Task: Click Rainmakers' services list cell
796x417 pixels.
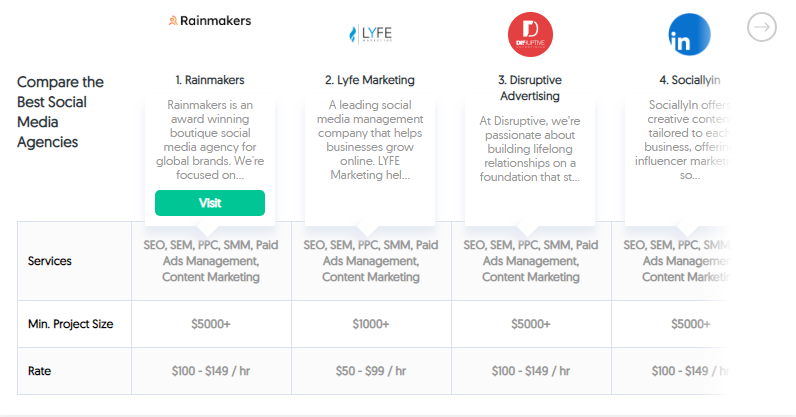Action: tap(211, 261)
